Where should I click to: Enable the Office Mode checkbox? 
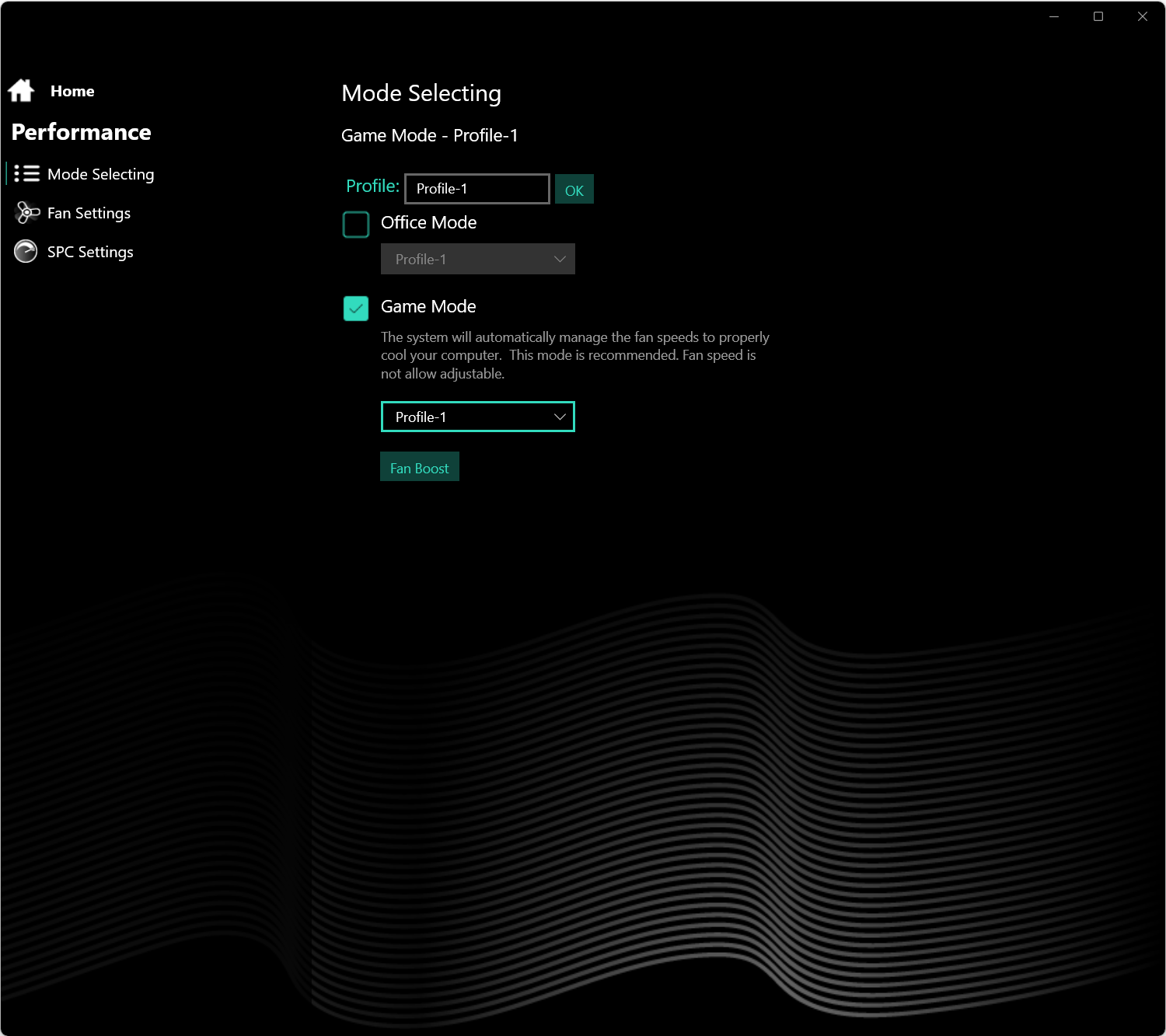pos(356,225)
